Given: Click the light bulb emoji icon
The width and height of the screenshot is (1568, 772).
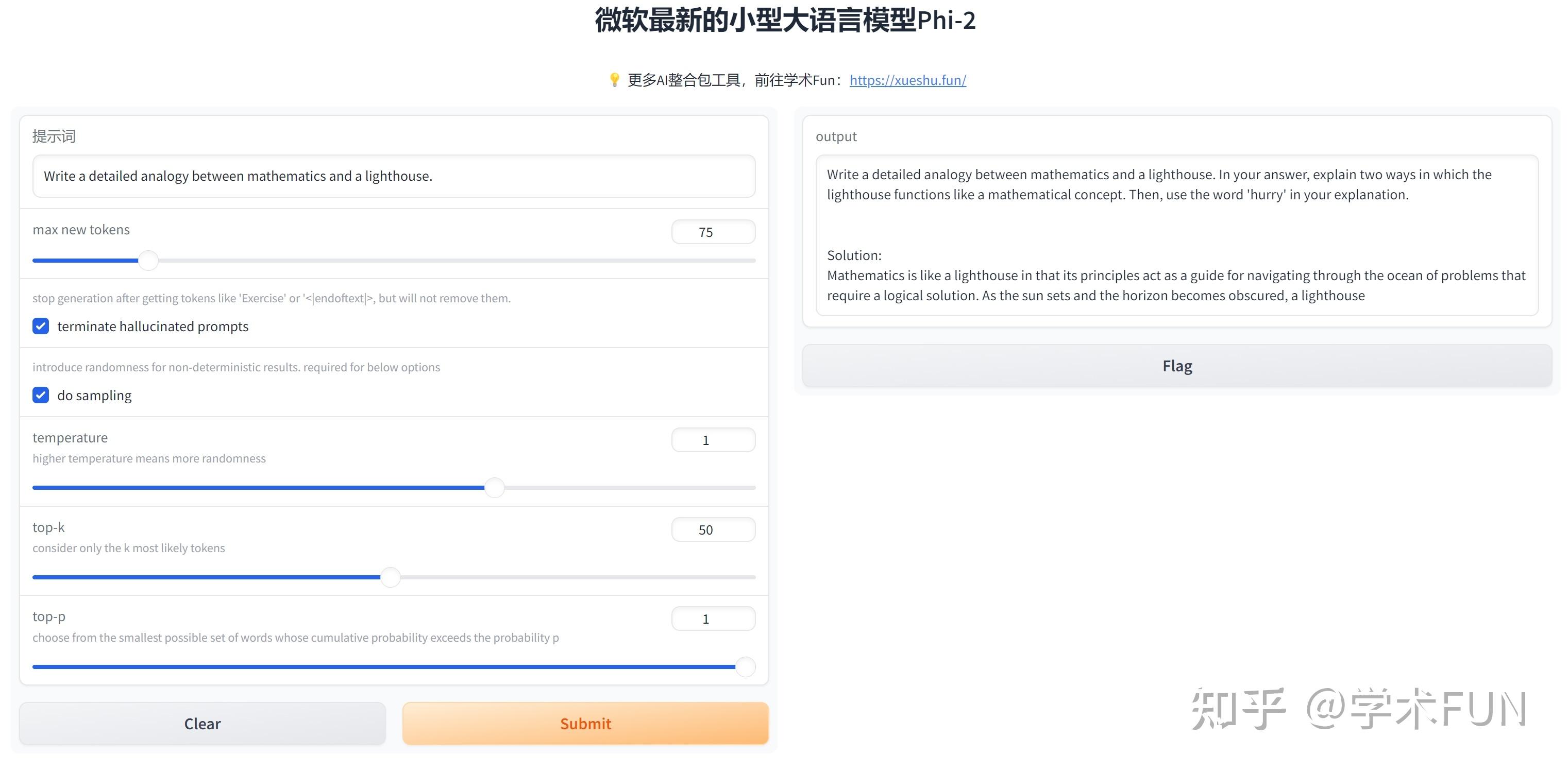Looking at the screenshot, I should pyautogui.click(x=614, y=80).
